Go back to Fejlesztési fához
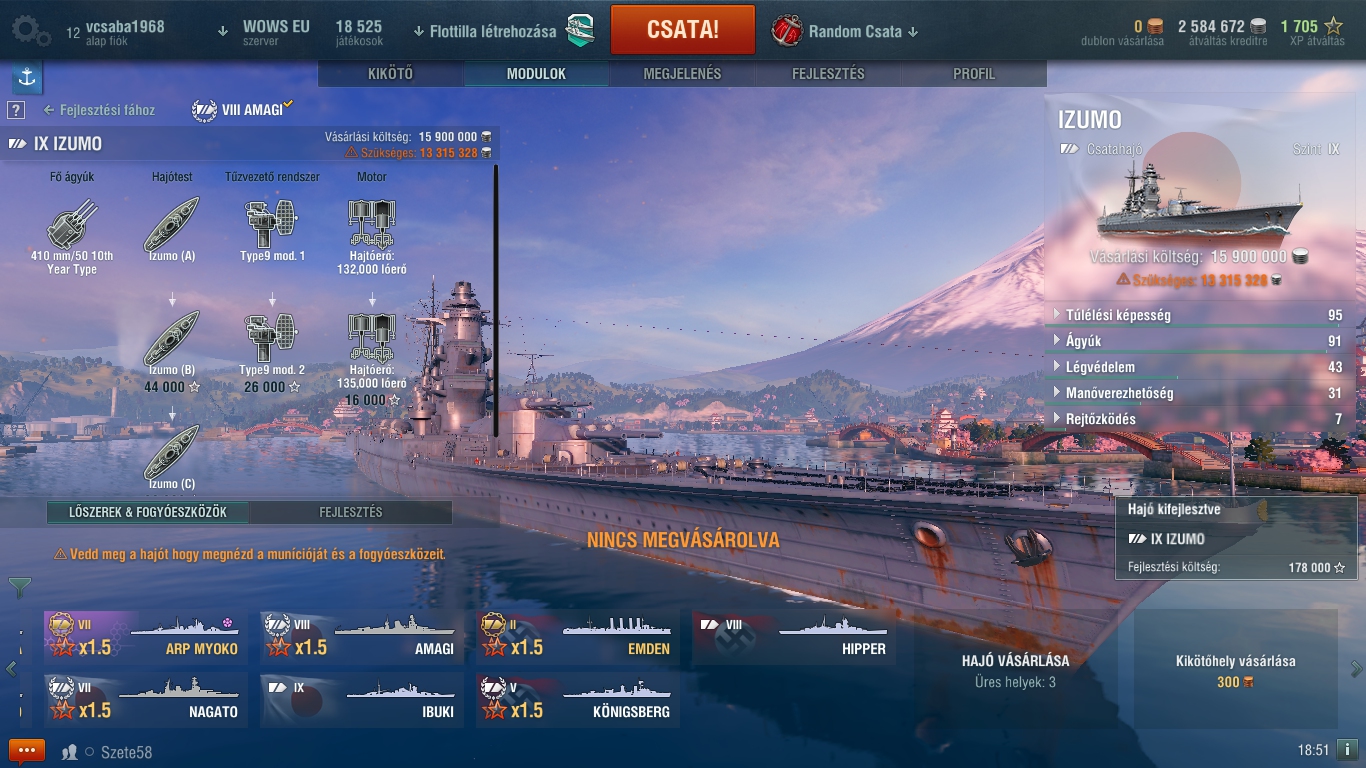The height and width of the screenshot is (768, 1366). [99, 110]
